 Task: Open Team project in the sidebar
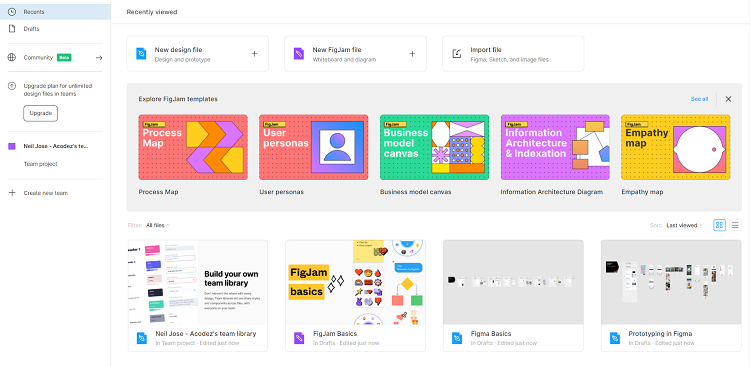coord(41,164)
